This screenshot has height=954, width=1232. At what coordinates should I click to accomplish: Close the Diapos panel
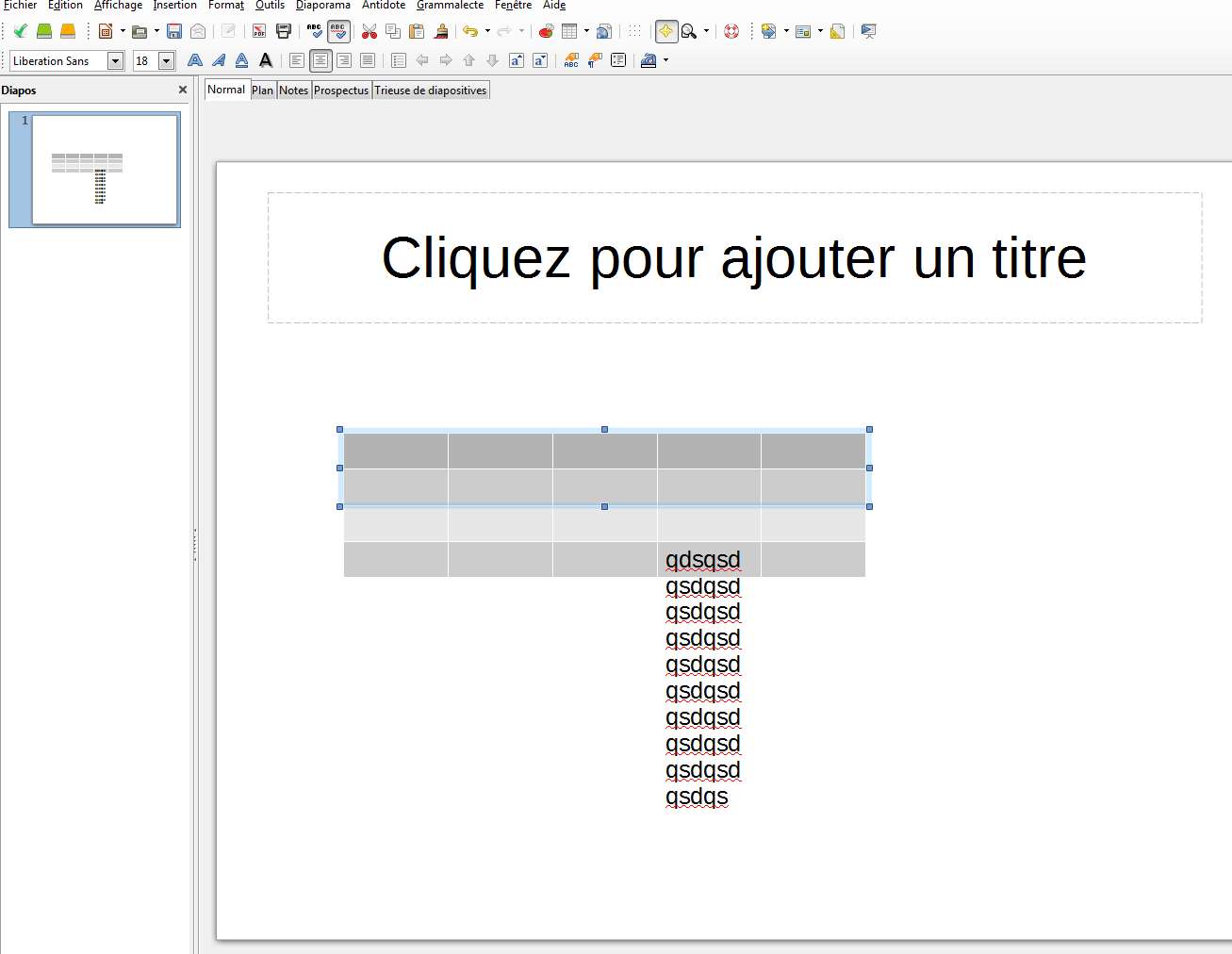point(183,90)
